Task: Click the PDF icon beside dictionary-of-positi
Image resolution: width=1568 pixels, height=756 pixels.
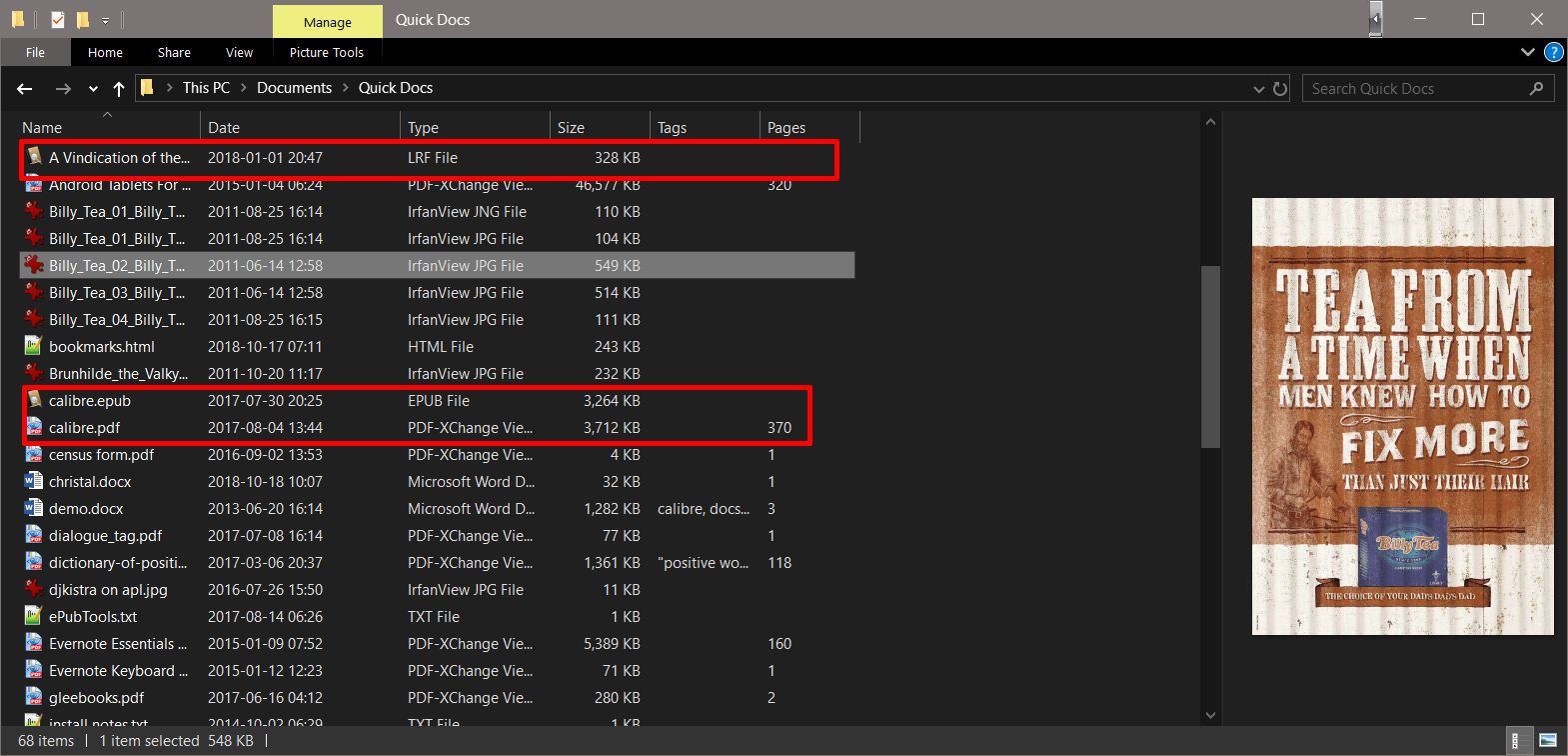Action: 34,562
